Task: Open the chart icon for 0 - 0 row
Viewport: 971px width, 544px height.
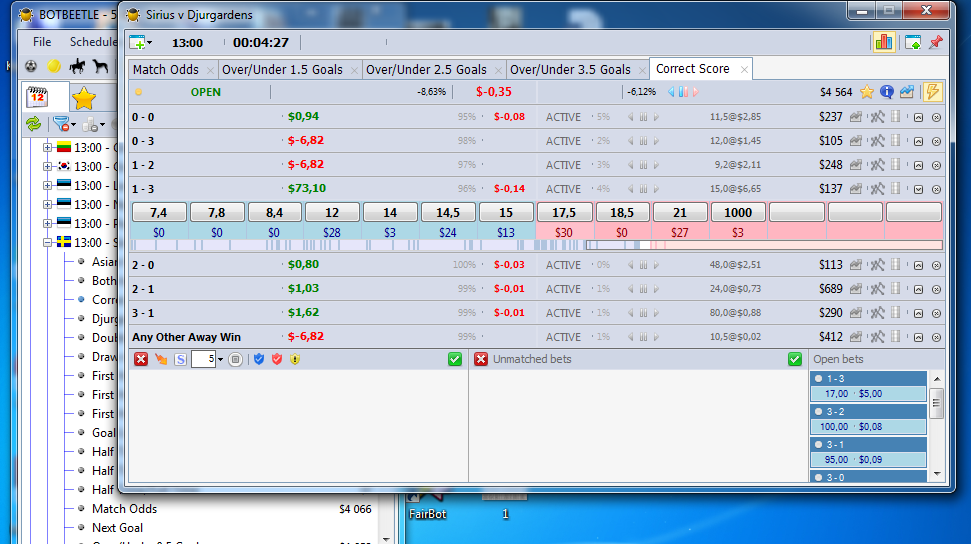Action: click(x=856, y=117)
